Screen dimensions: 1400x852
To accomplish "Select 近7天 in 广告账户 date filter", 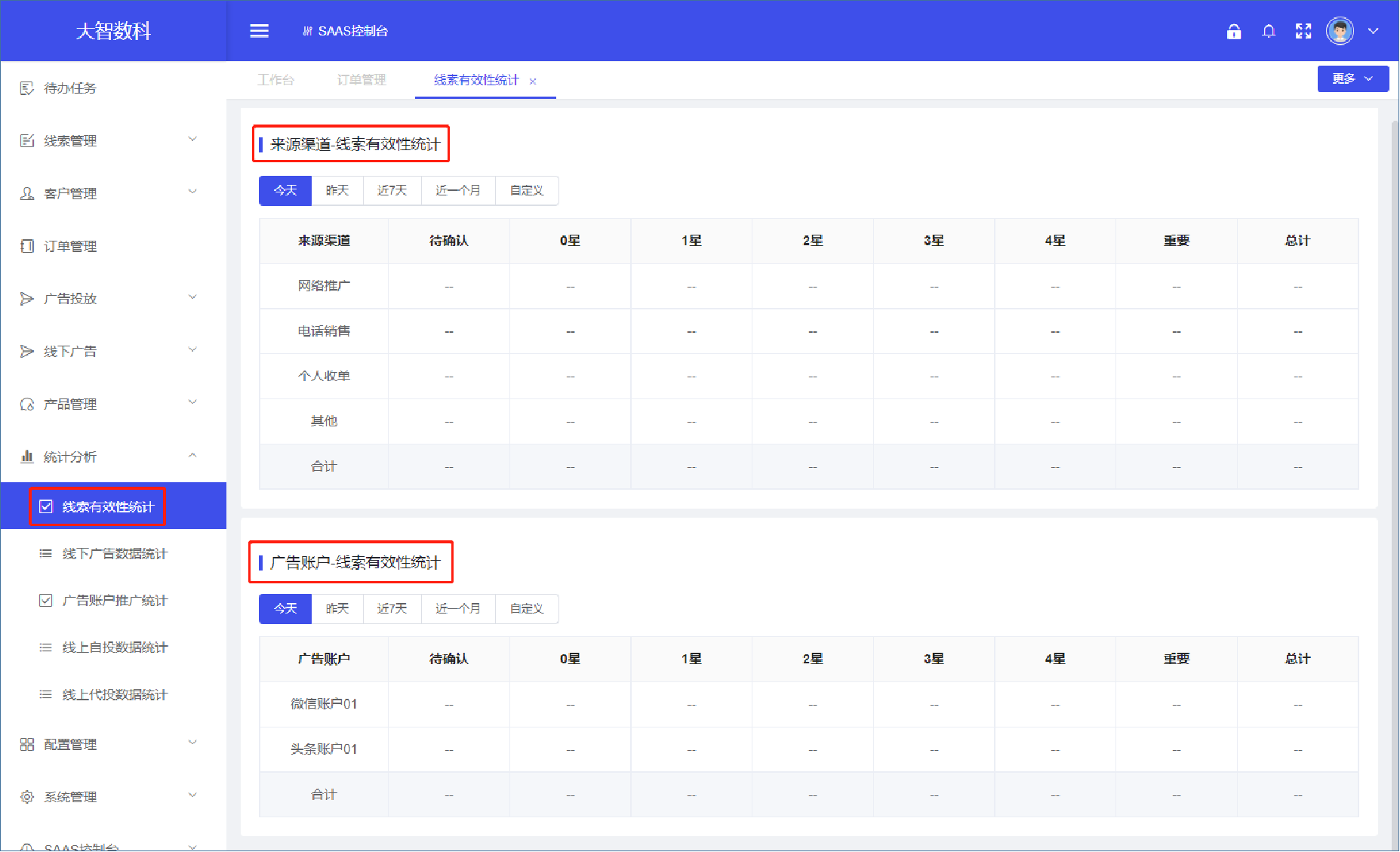I will [392, 609].
